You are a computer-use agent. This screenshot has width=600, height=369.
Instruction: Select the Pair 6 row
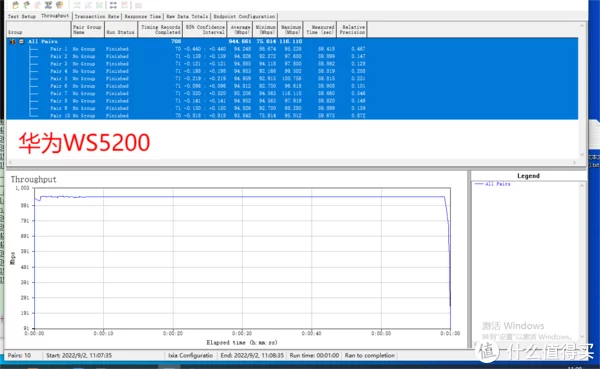point(292,86)
